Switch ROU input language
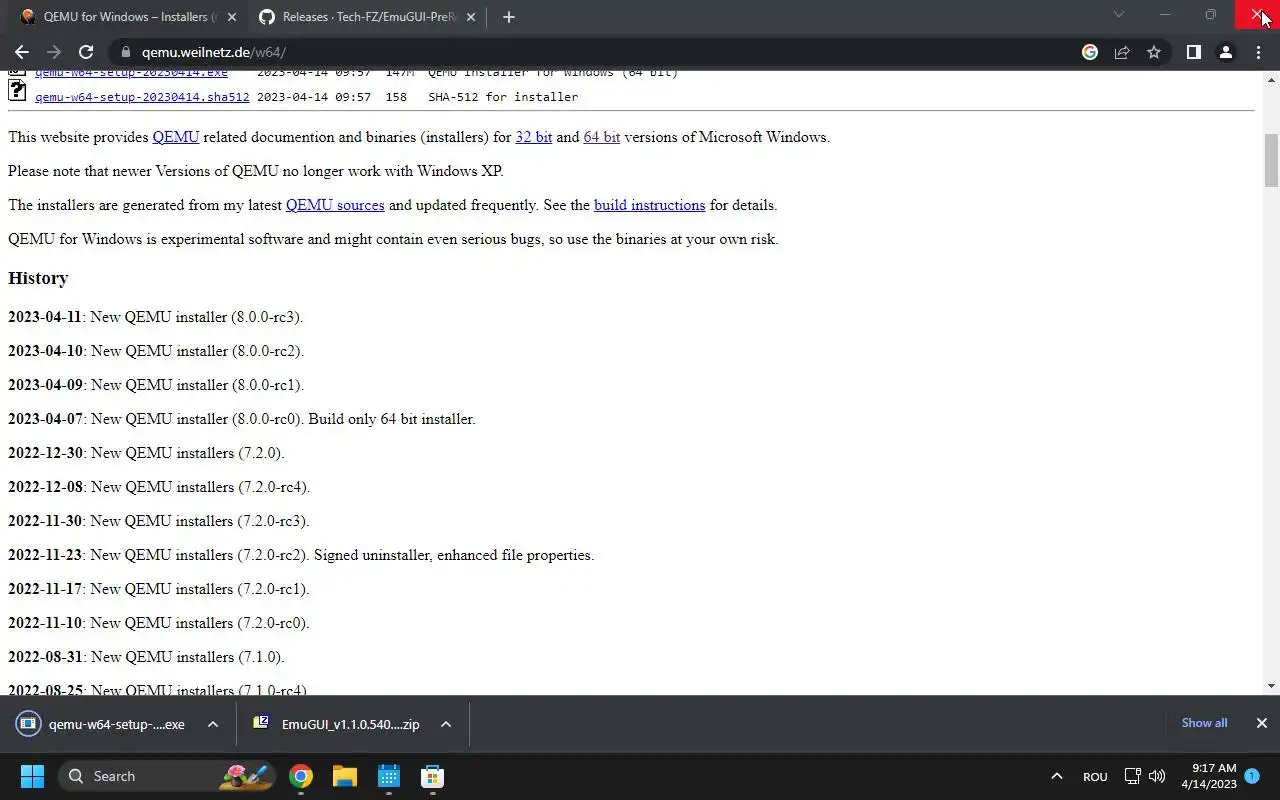Image resolution: width=1280 pixels, height=800 pixels. pos(1095,776)
